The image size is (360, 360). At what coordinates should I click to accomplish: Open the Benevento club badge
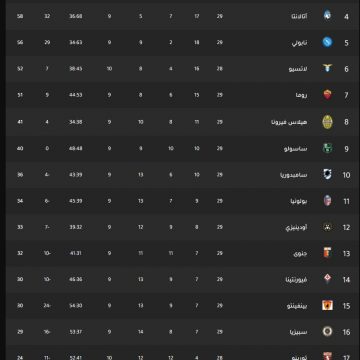(327, 305)
